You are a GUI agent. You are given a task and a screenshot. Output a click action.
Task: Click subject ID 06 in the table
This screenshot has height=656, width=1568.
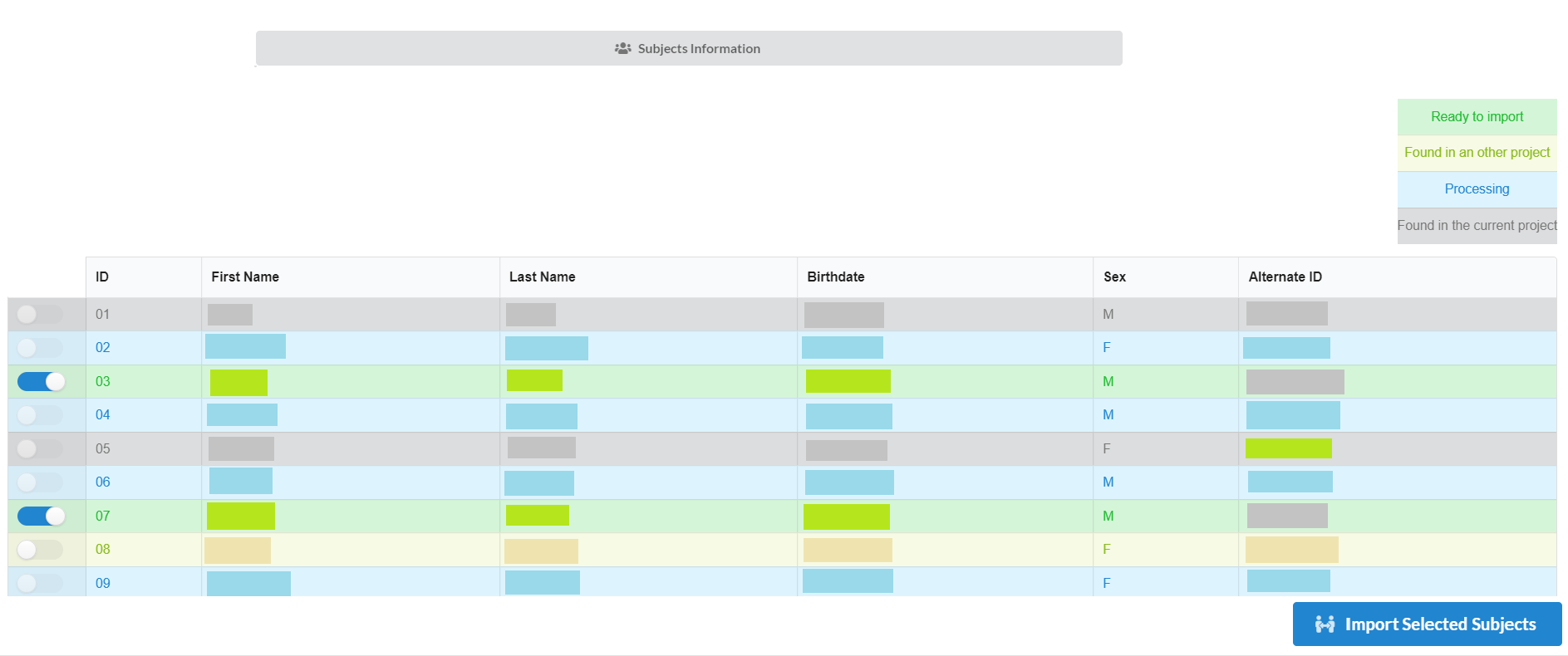(x=103, y=482)
